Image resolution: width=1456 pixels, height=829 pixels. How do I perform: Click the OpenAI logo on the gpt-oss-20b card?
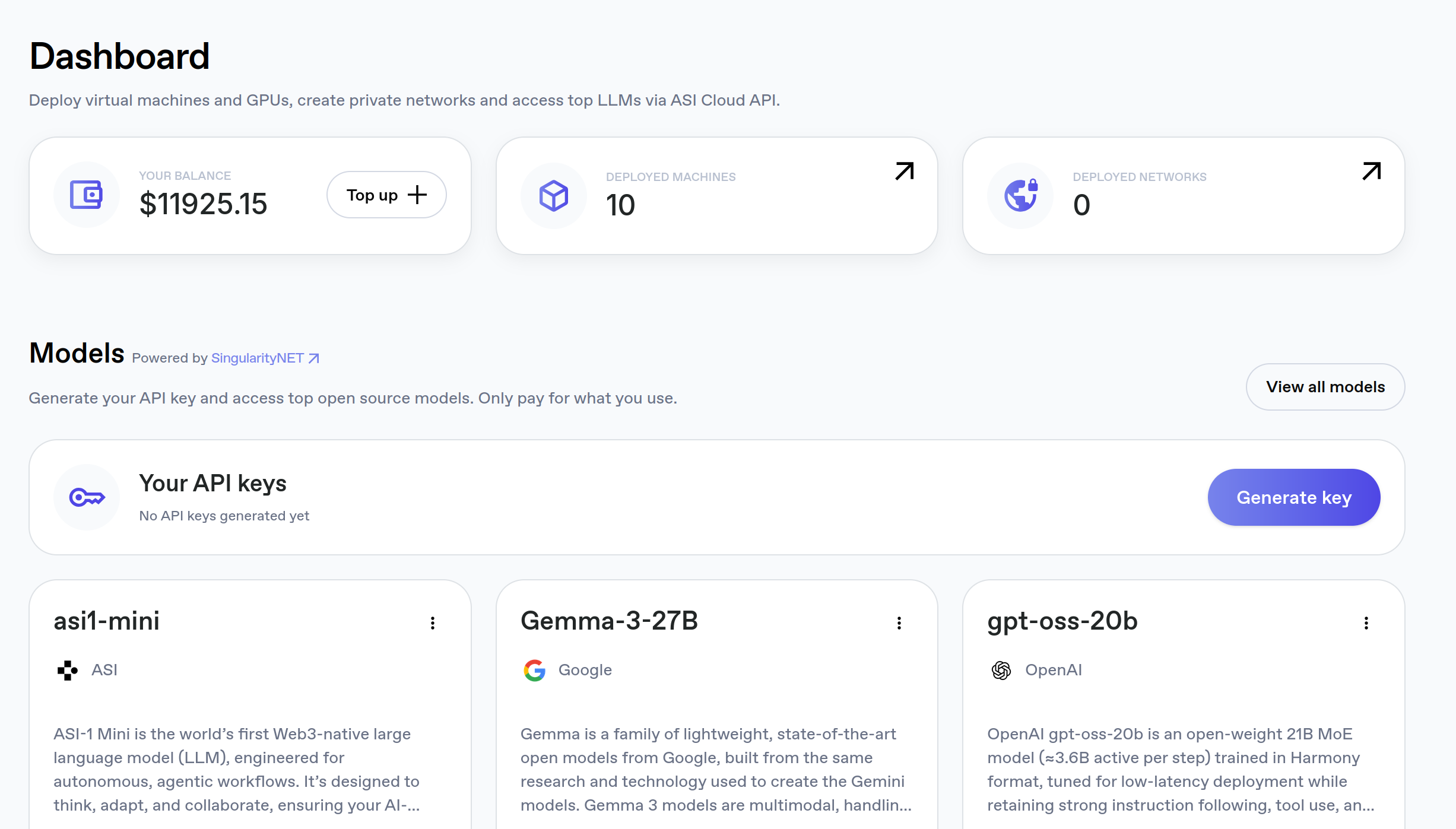click(x=1002, y=671)
